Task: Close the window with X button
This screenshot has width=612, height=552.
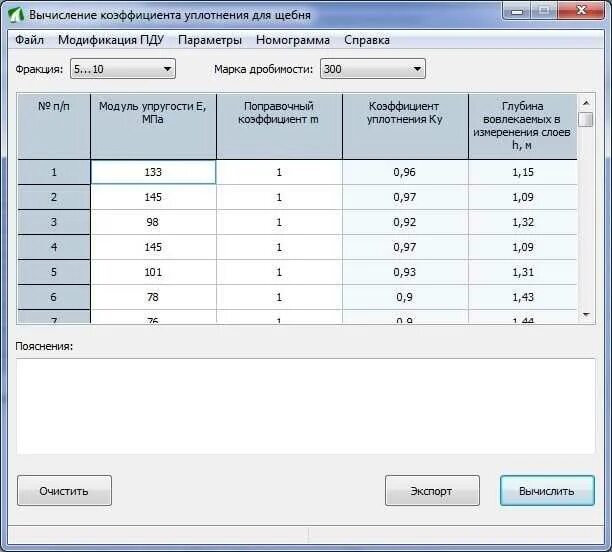Action: coord(582,11)
